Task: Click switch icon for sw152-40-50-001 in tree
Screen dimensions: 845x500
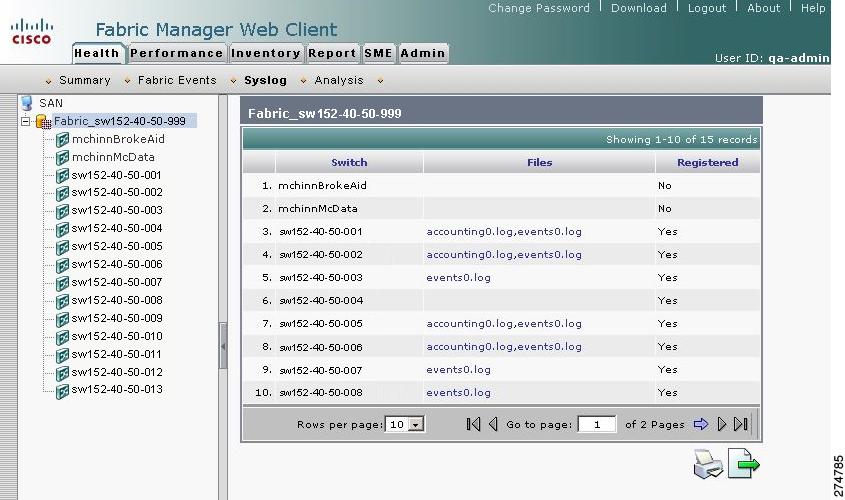Action: pos(62,176)
